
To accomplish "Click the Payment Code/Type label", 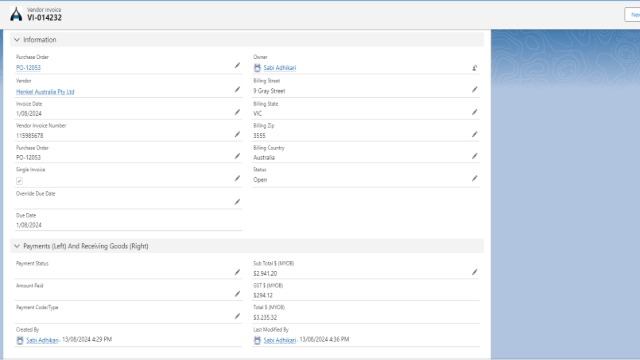I will click(x=37, y=307).
